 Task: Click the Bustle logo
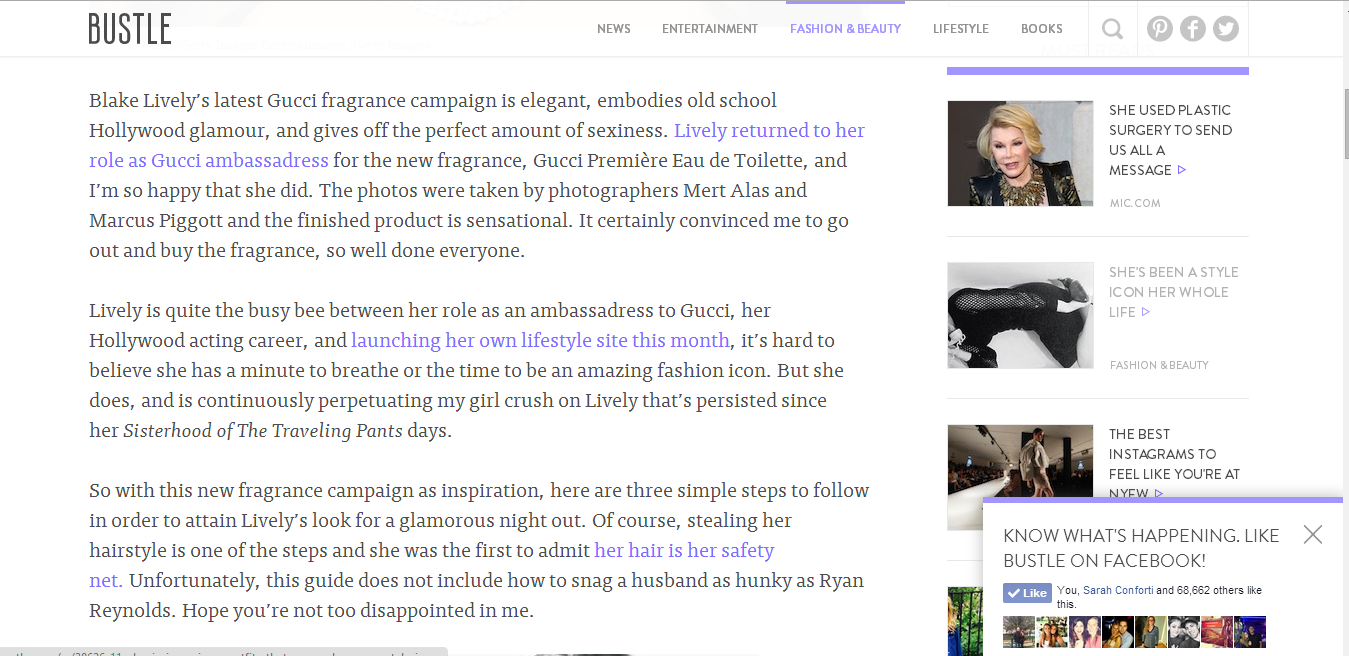click(130, 29)
